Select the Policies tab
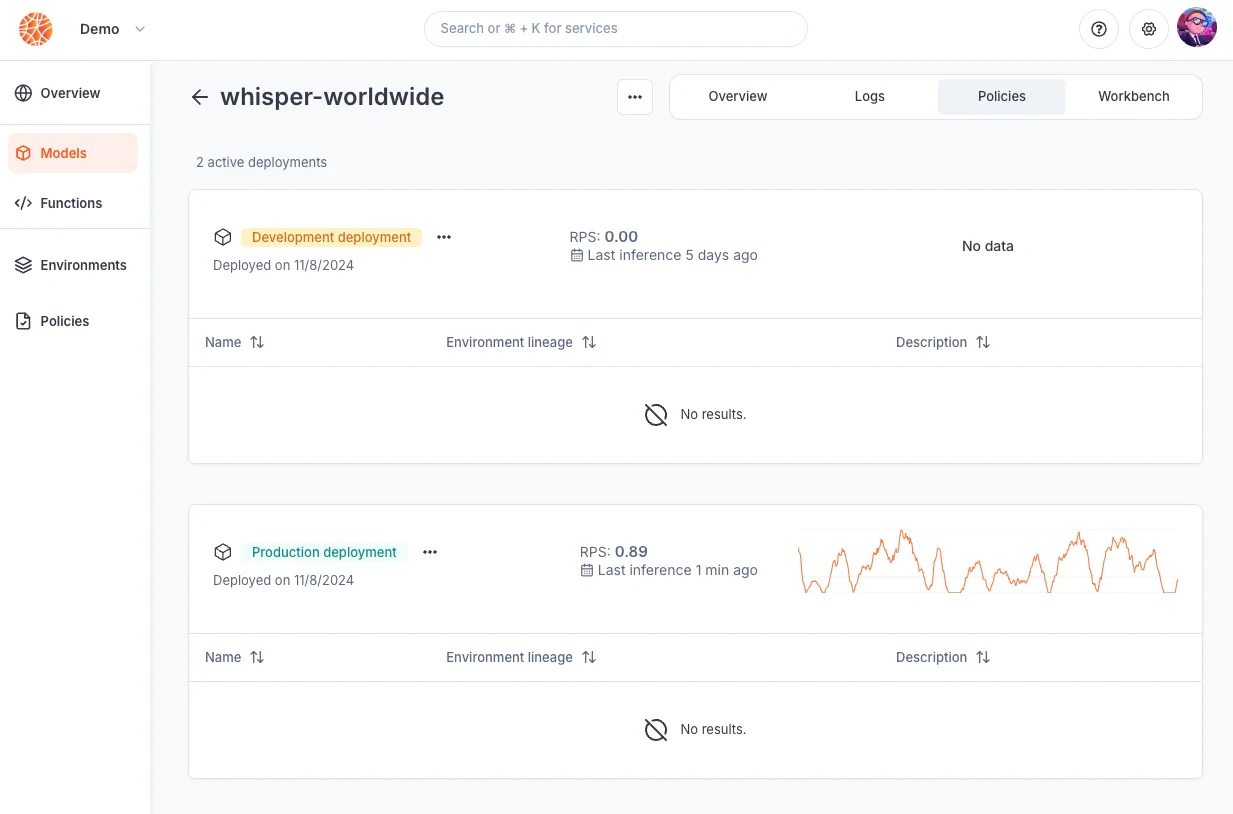 coord(1002,97)
